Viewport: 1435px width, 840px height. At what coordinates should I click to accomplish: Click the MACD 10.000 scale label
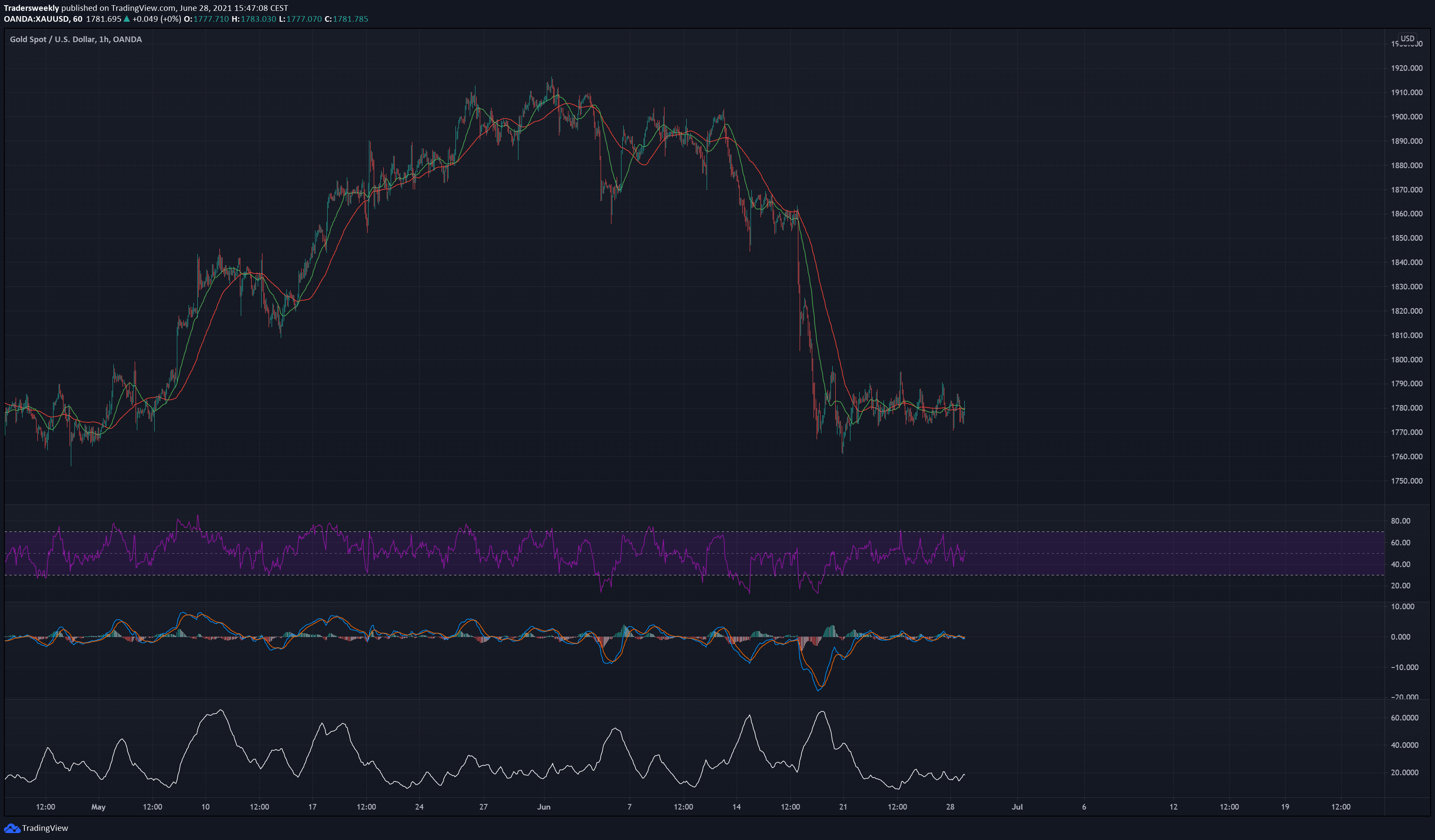1402,607
